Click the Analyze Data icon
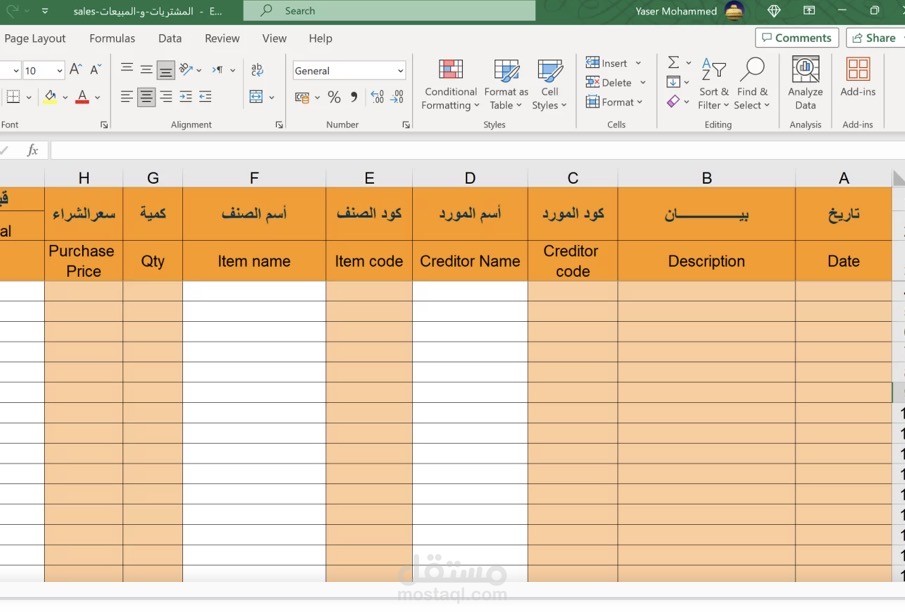The height and width of the screenshot is (616, 905). (805, 83)
